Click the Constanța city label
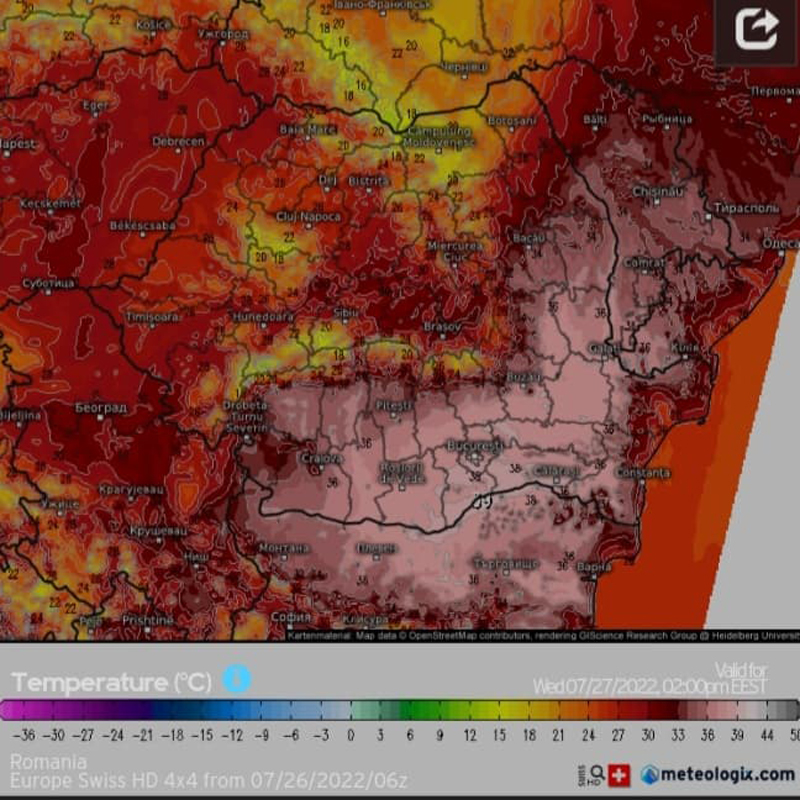Viewport: 800px width, 800px height. point(643,472)
